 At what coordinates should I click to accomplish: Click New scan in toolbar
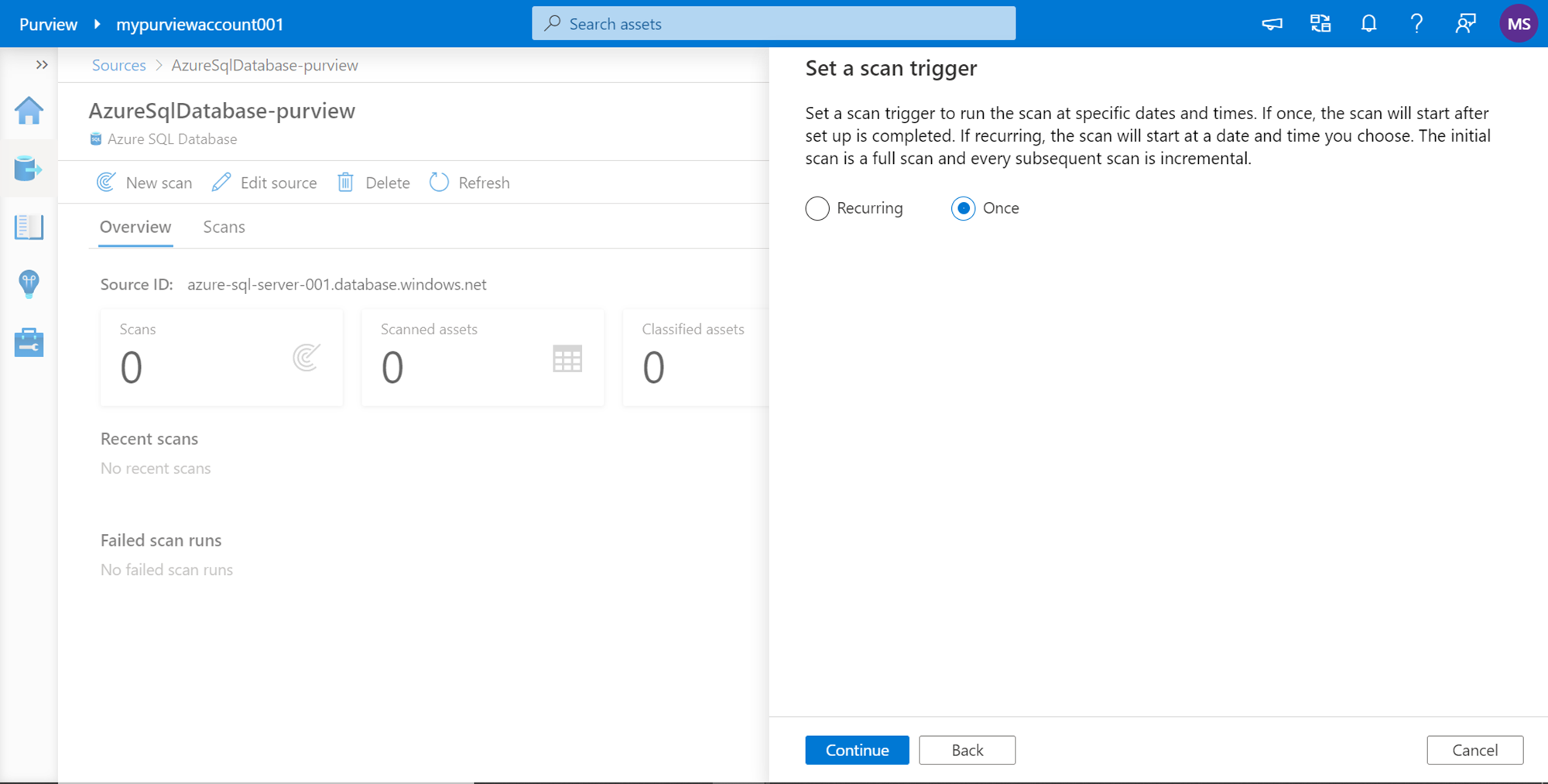(x=145, y=183)
